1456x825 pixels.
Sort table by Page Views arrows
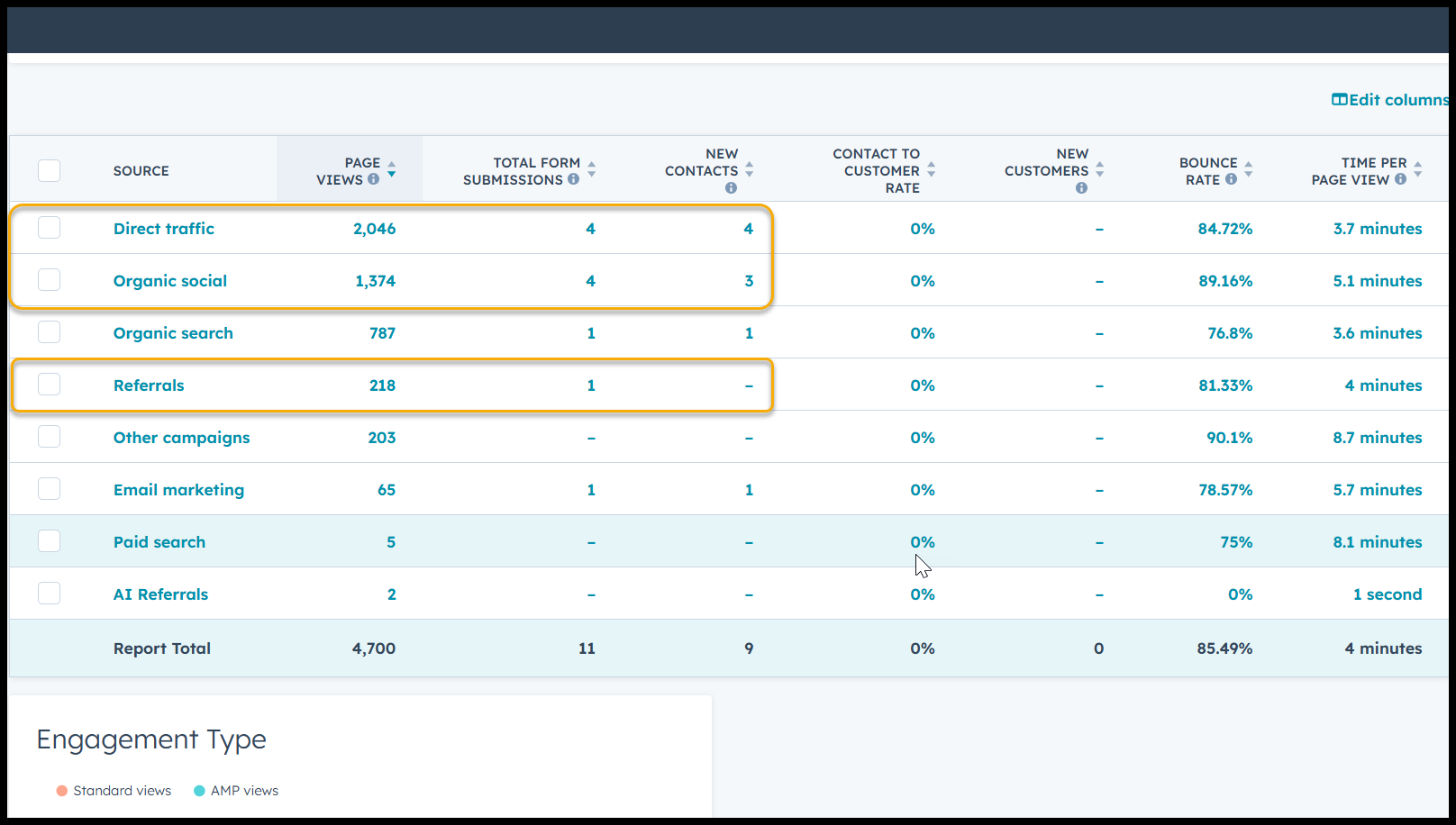392,169
